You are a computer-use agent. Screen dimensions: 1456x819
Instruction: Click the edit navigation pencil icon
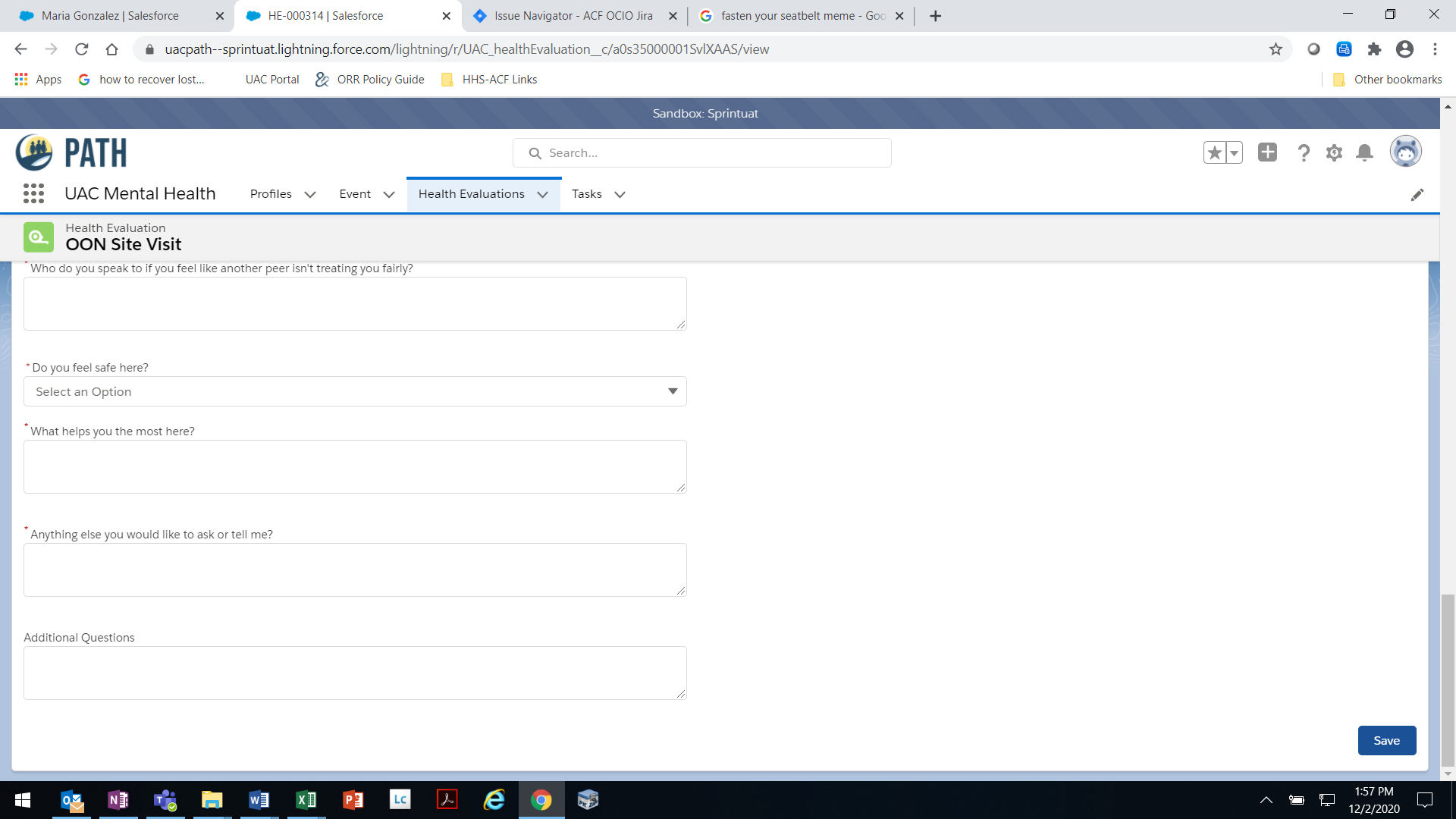[x=1417, y=195]
